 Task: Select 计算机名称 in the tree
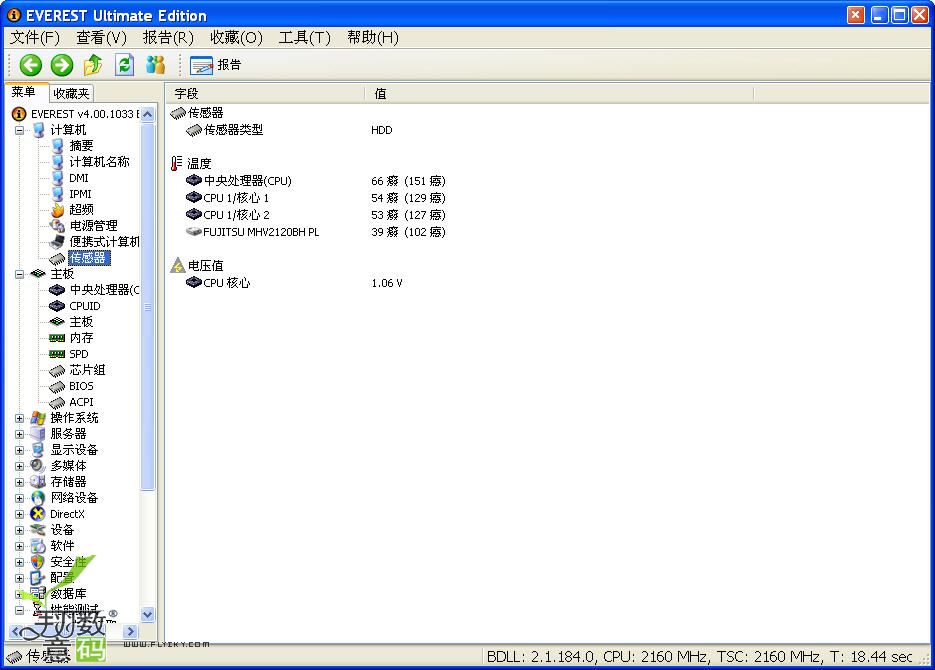click(x=99, y=162)
